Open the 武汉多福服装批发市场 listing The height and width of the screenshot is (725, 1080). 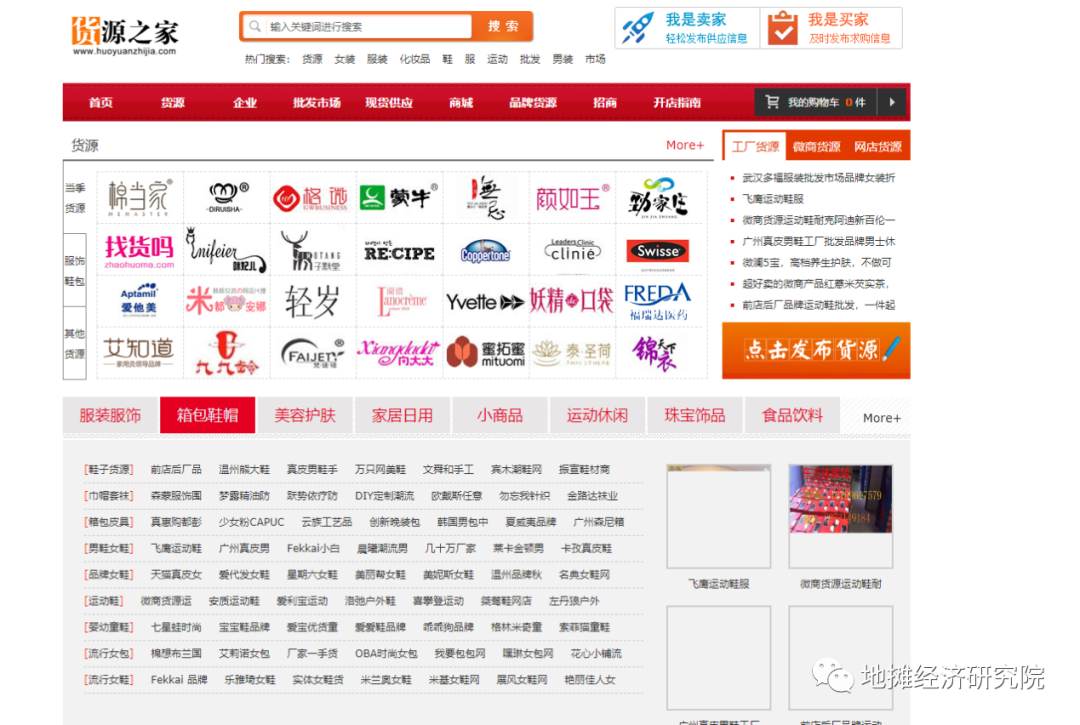(x=818, y=178)
